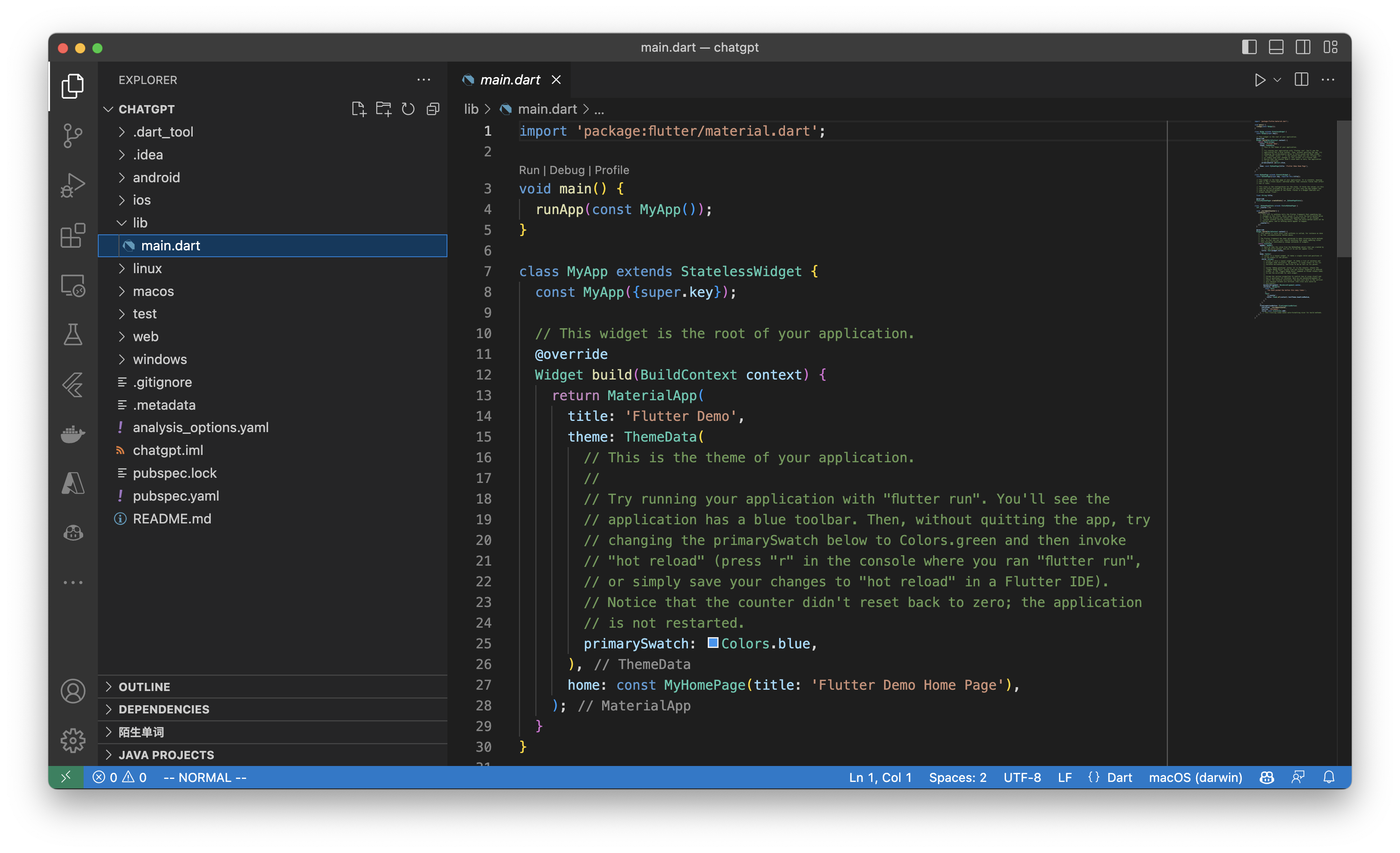Image resolution: width=1400 pixels, height=853 pixels.
Task: Click lib in the breadcrumb
Action: tap(471, 109)
